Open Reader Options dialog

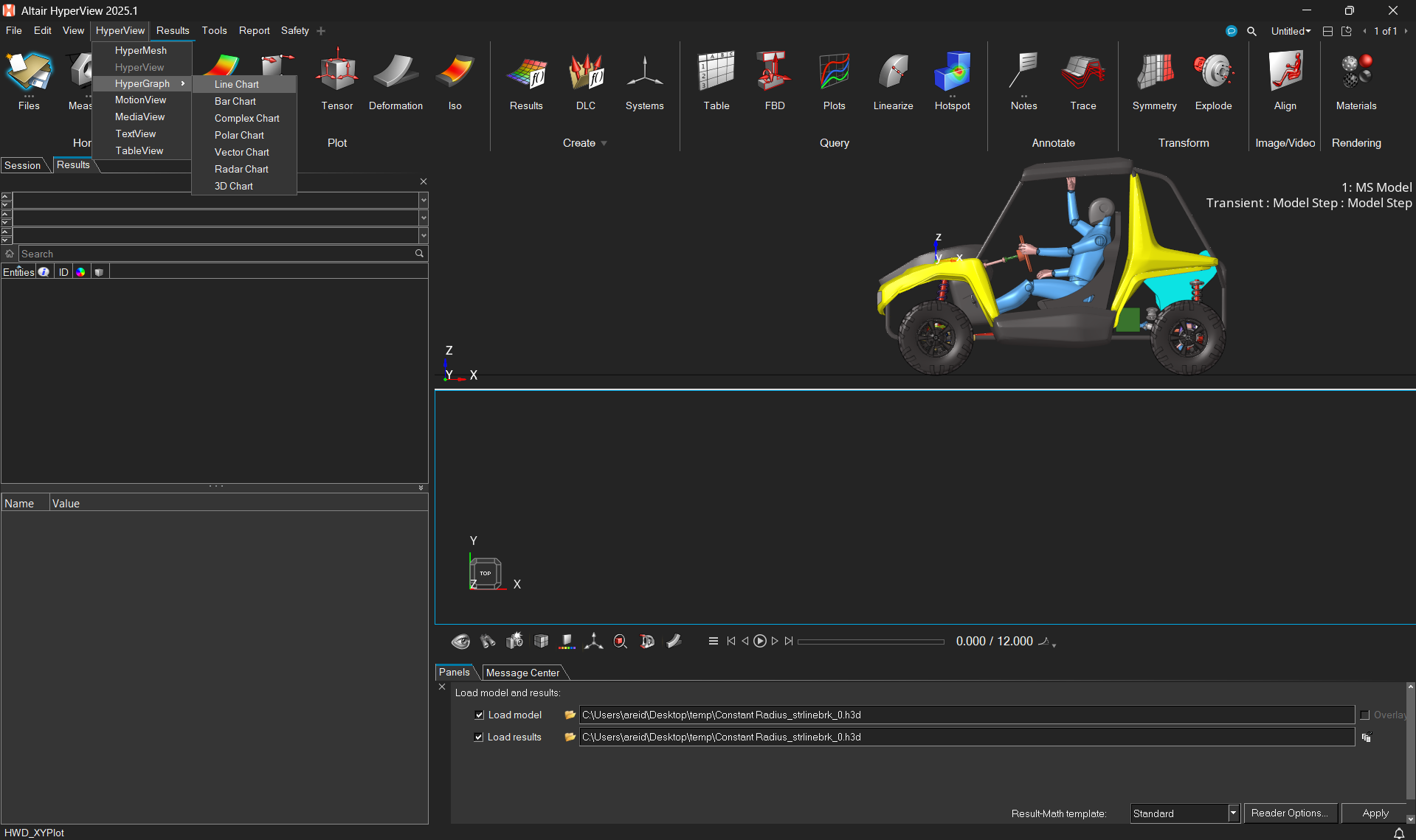[1290, 813]
